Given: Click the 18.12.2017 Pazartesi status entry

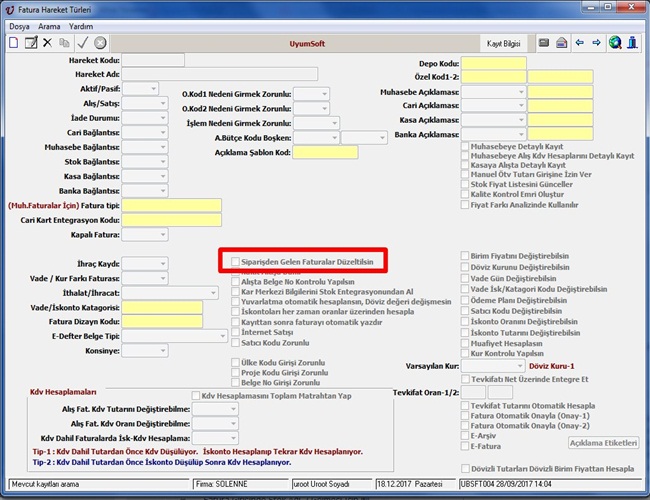Looking at the screenshot, I should pyautogui.click(x=415, y=484).
